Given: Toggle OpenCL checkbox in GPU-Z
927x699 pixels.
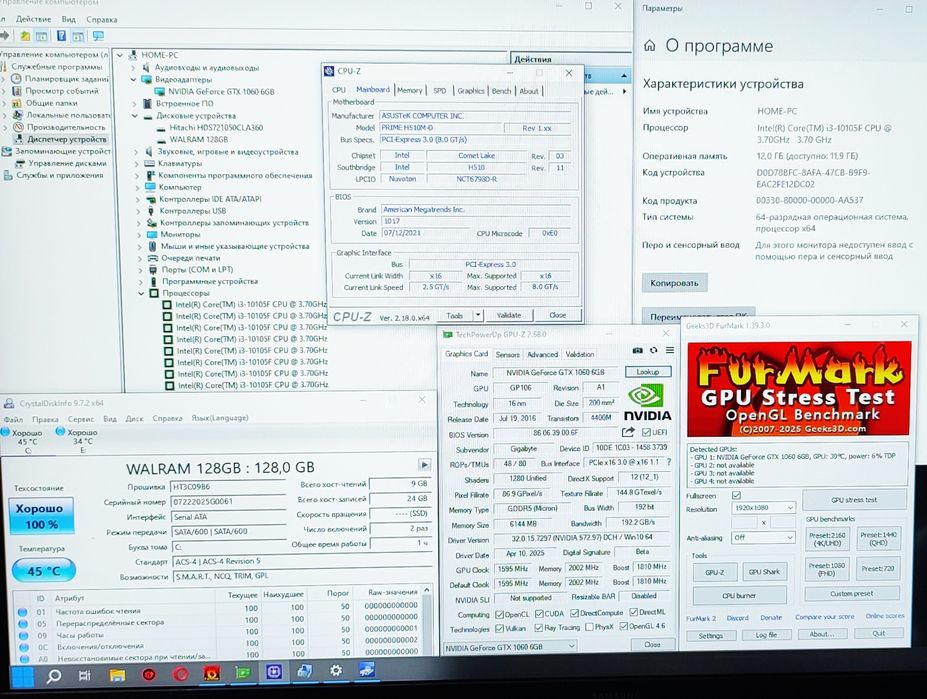Looking at the screenshot, I should click(500, 614).
